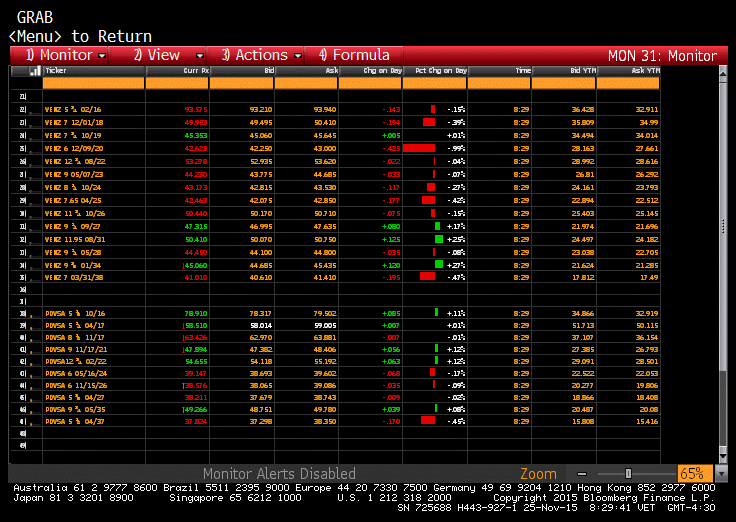
Task: Click Ask YTM value 15.416
Action: tap(647, 422)
